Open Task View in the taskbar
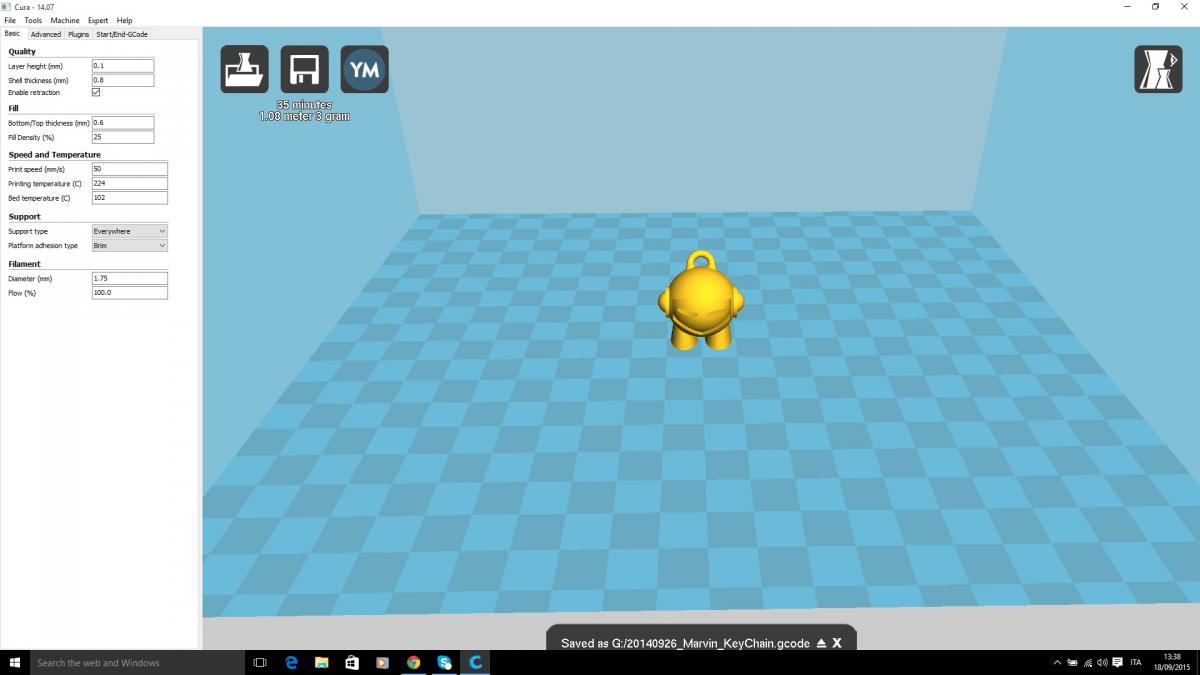Screen dimensions: 1200x675 pos(260,662)
